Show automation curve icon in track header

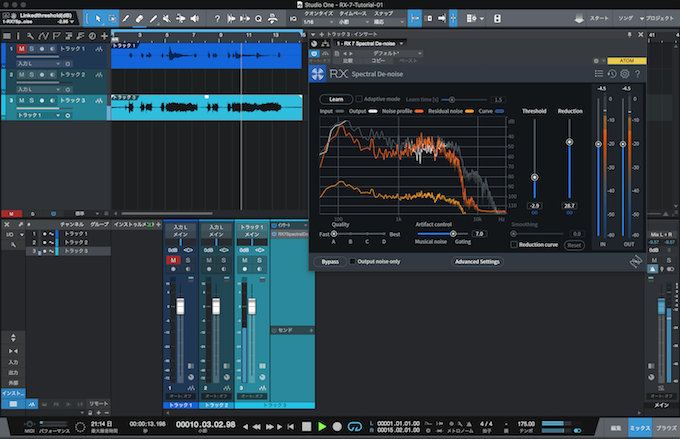[43, 36]
